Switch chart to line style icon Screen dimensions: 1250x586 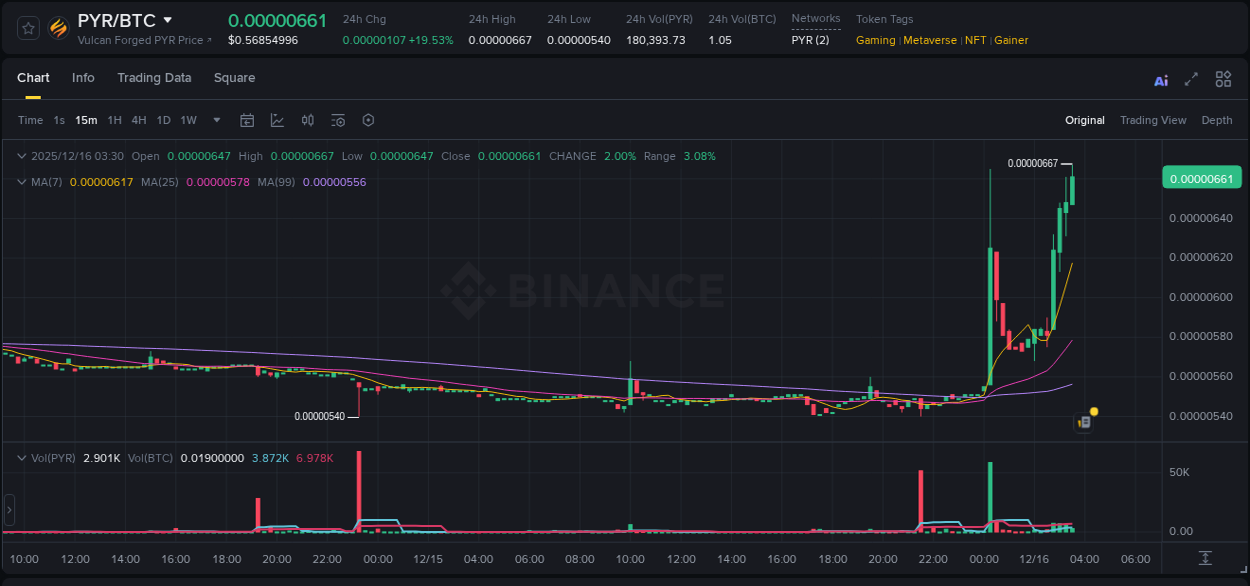tap(277, 120)
